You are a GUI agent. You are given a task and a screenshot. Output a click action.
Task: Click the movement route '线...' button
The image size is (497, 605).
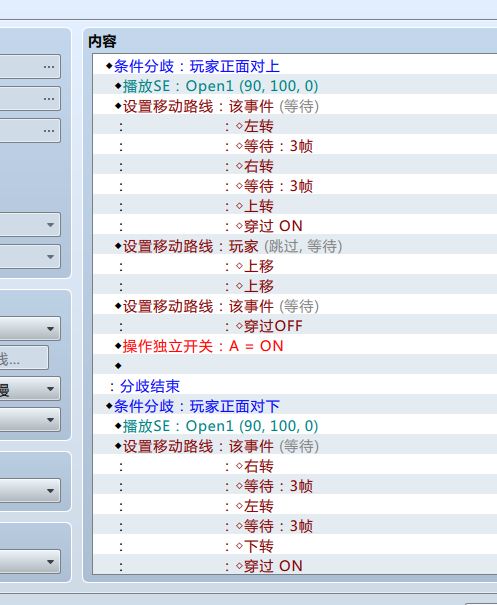(x=24, y=358)
